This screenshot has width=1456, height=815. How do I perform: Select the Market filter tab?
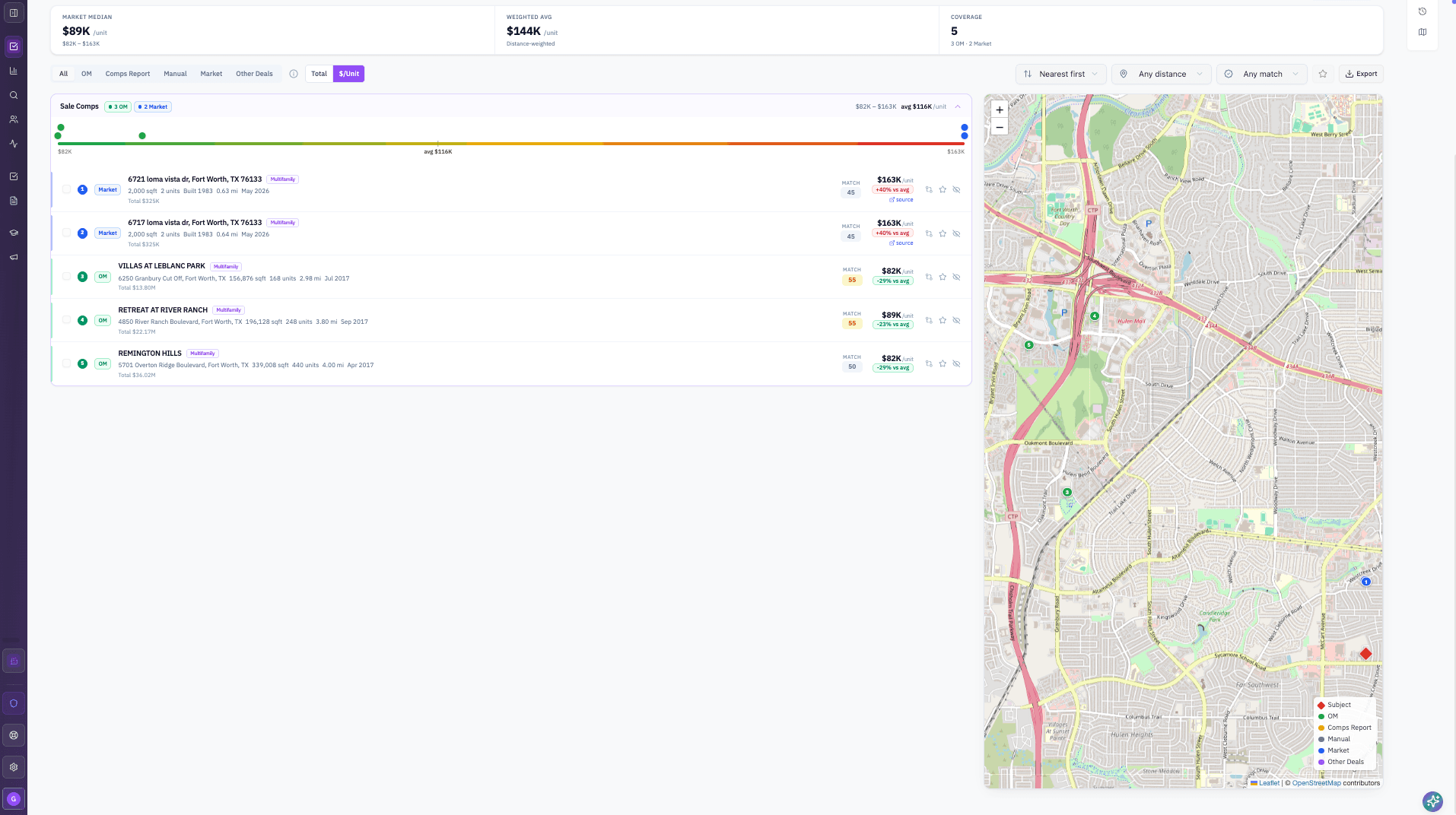211,74
